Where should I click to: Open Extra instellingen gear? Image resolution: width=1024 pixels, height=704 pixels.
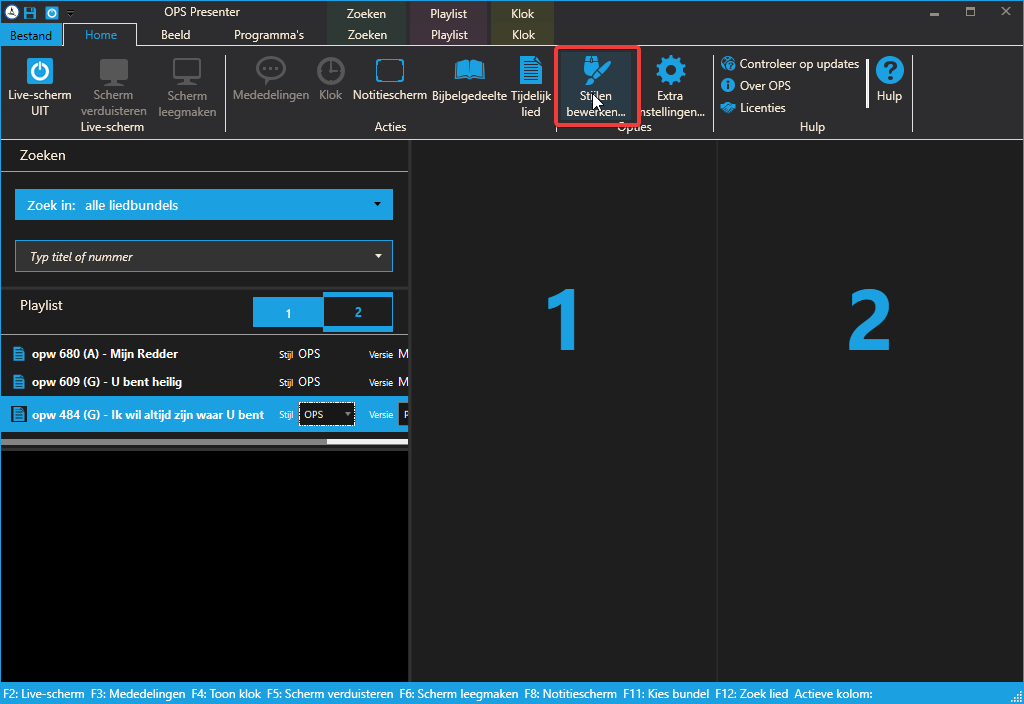(671, 86)
